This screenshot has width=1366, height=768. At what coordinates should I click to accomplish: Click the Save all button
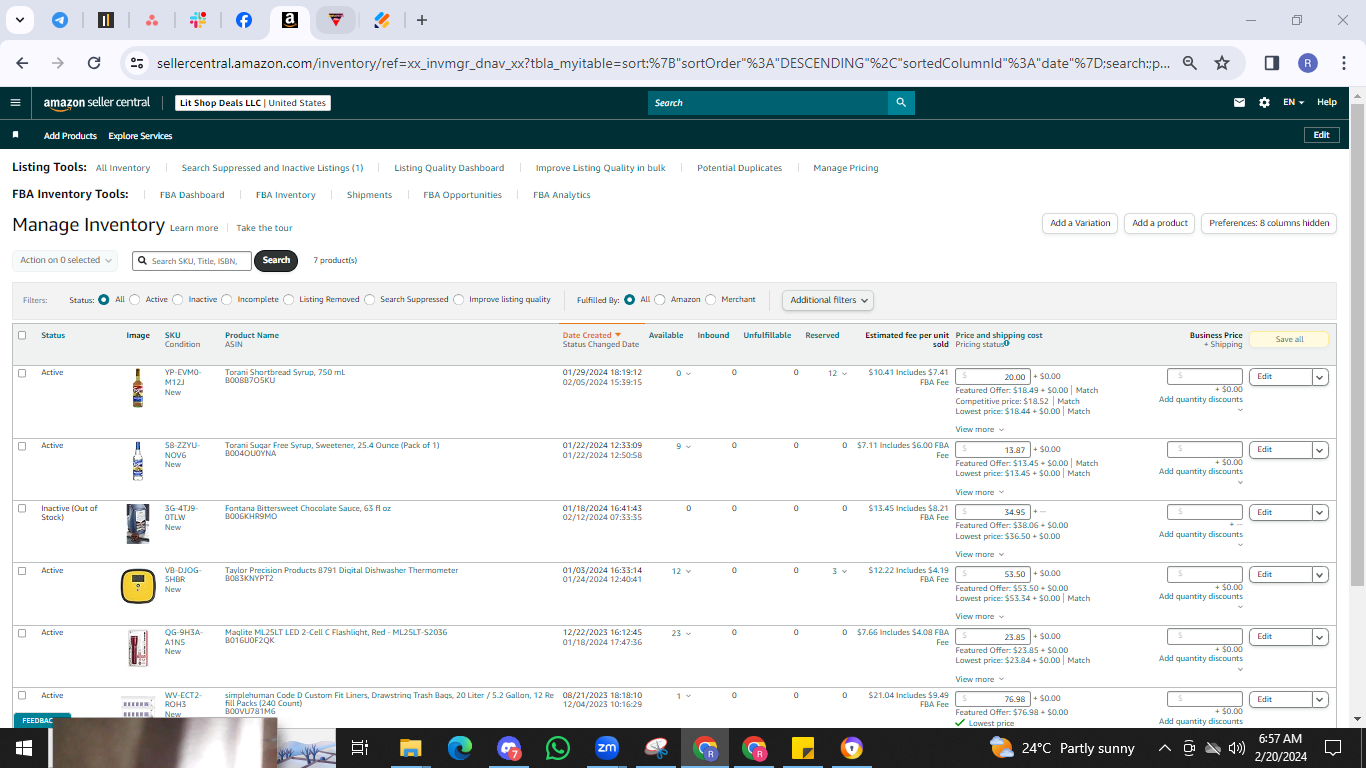(x=1289, y=339)
